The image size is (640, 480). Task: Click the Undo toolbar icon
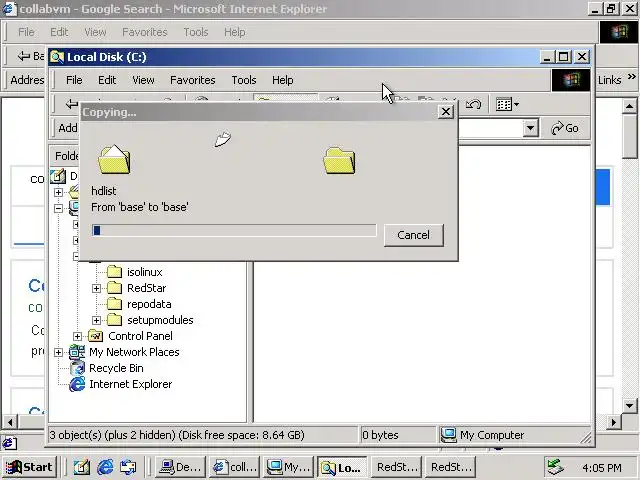(x=473, y=104)
